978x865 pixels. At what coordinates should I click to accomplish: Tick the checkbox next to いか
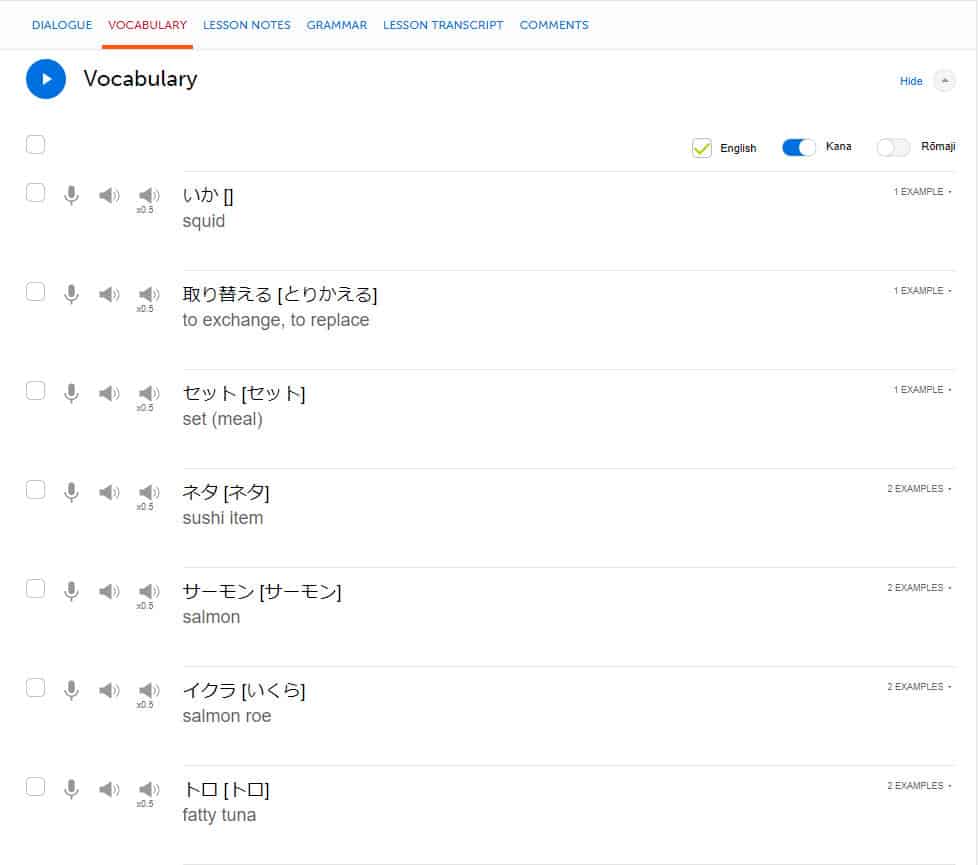point(35,193)
